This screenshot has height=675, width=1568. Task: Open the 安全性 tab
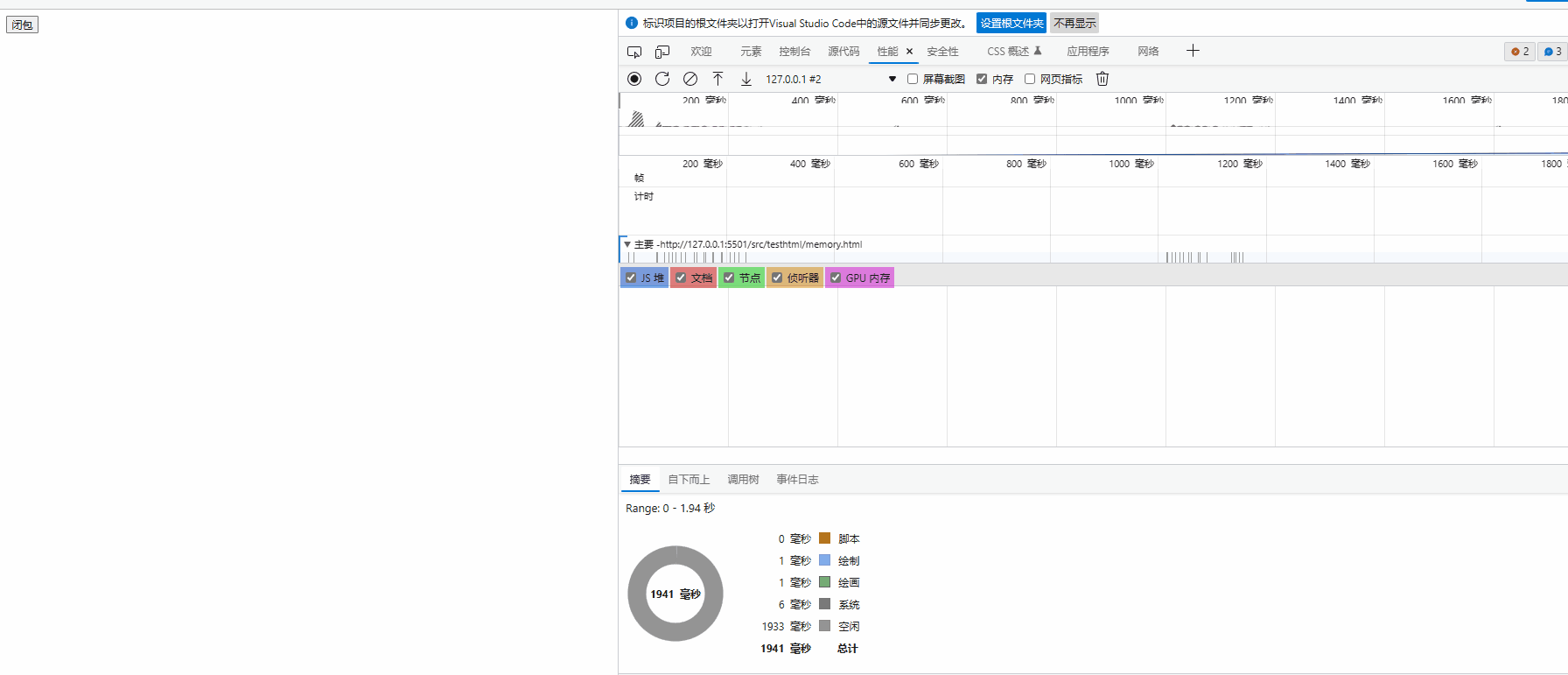pyautogui.click(x=942, y=52)
